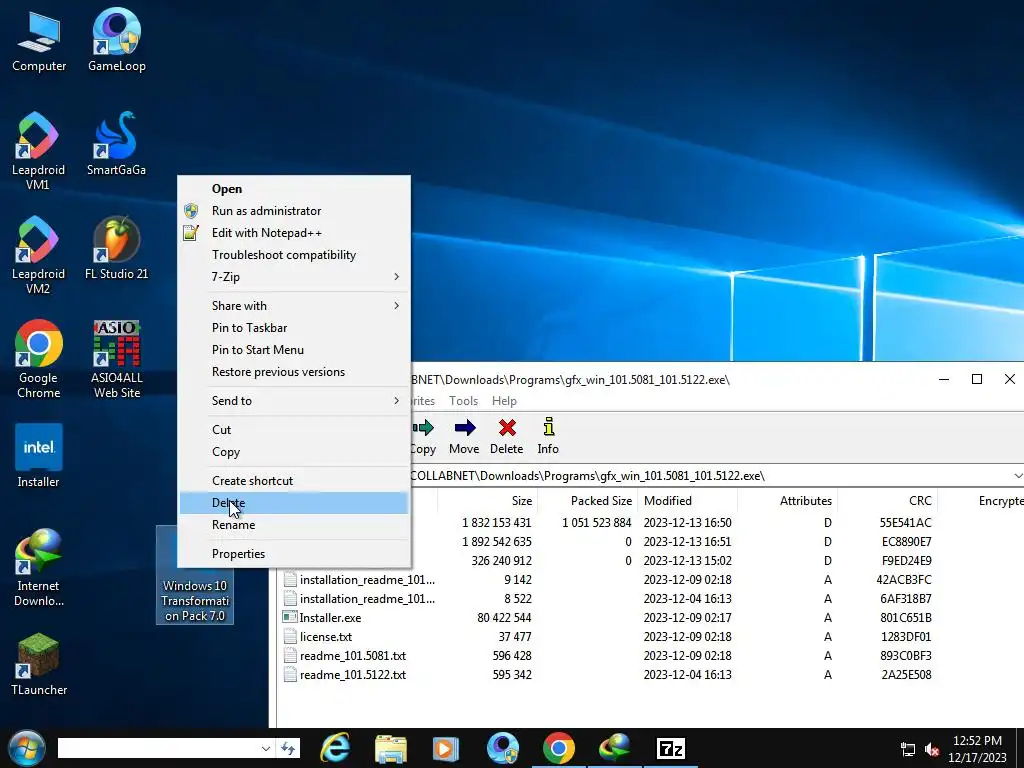
Task: Choose Cut in the context menu
Action: [x=294, y=430]
